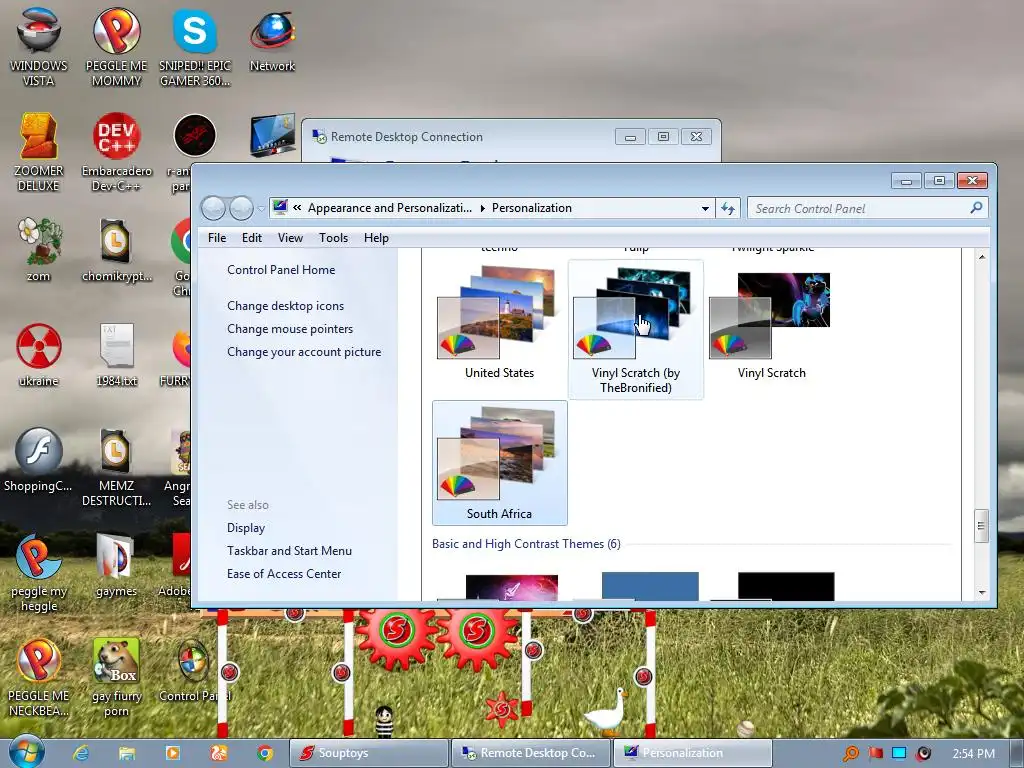This screenshot has height=768, width=1024.
Task: Select the Vinyl Scratch theme
Action: click(x=771, y=323)
